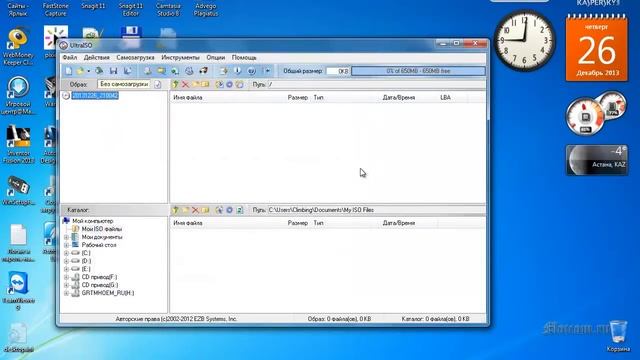Screen dimensions: 640x360
Task: Click the add arrow icon in Каталог pane toolbar
Action: pyautogui.click(x=219, y=210)
